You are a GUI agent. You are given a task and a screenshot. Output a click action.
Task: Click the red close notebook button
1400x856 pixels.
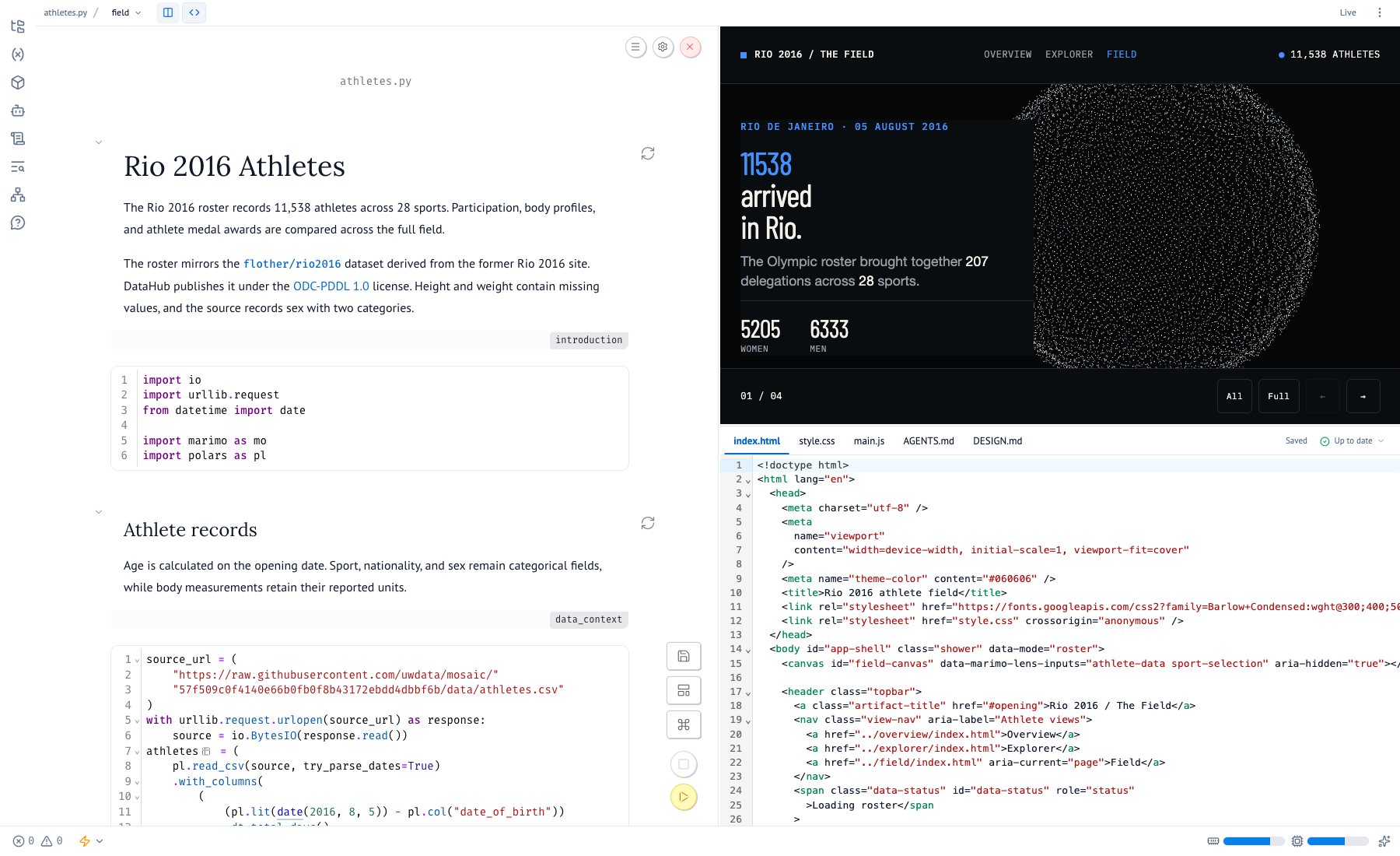[x=690, y=47]
